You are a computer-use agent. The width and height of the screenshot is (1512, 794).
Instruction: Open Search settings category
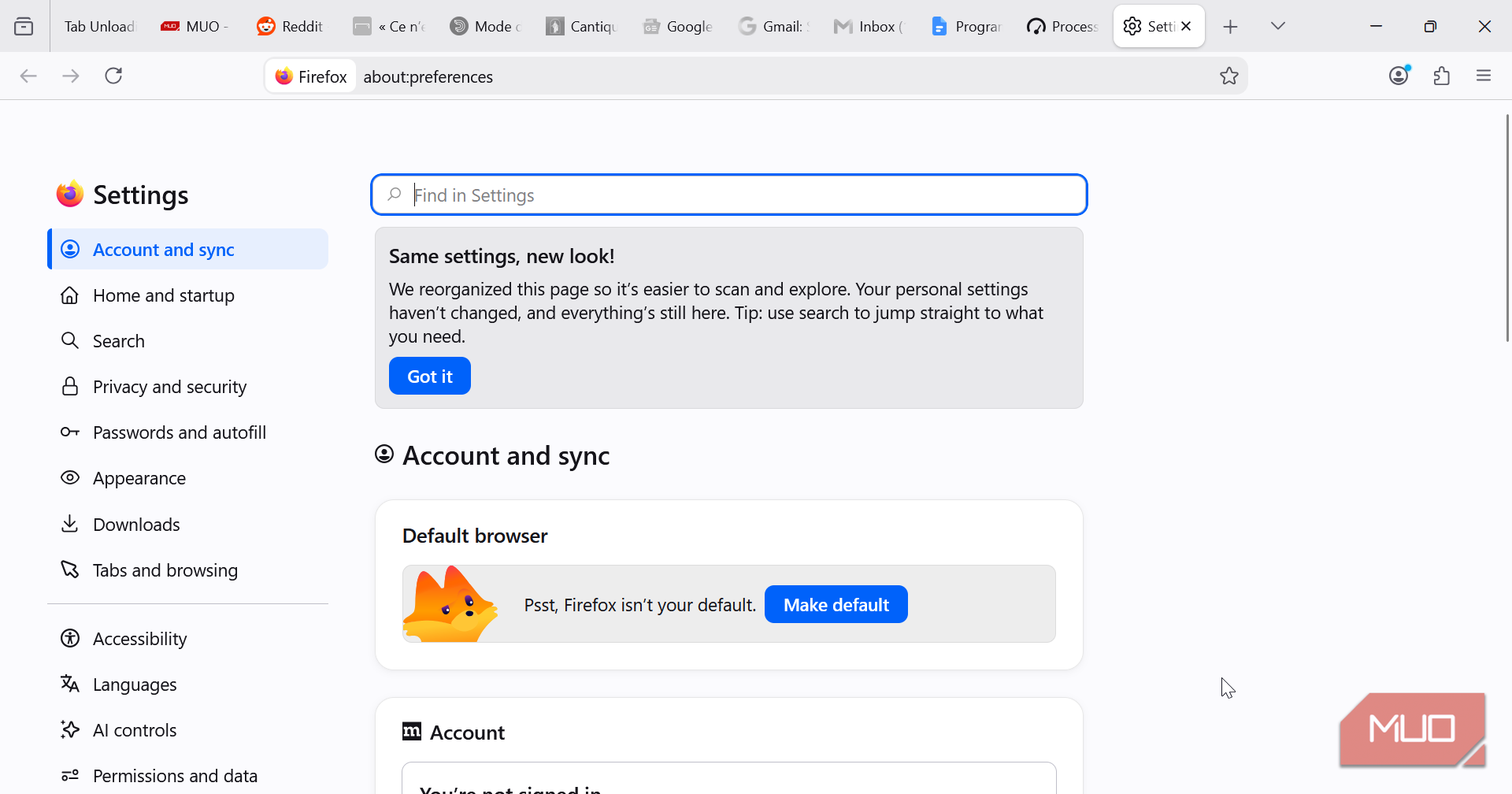click(188, 341)
